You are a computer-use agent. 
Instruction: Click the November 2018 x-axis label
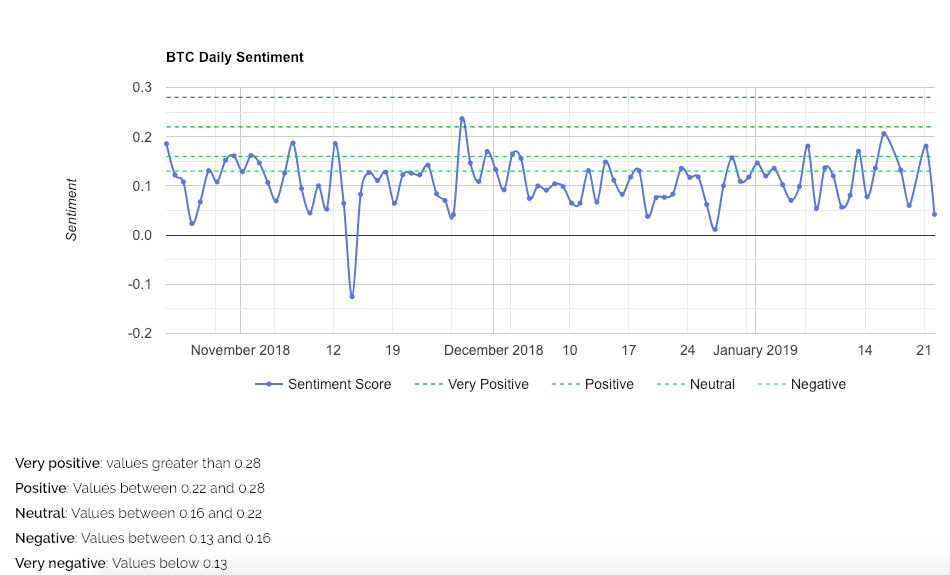tap(240, 350)
